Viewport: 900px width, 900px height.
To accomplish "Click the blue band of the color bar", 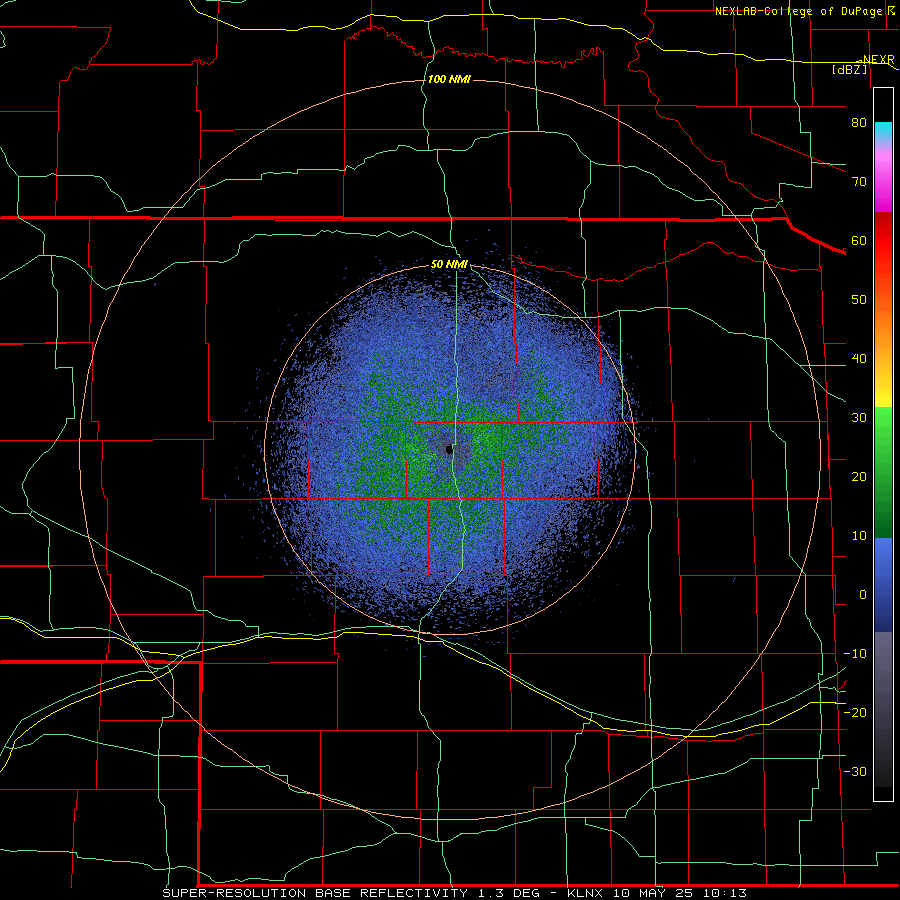I will click(x=883, y=584).
